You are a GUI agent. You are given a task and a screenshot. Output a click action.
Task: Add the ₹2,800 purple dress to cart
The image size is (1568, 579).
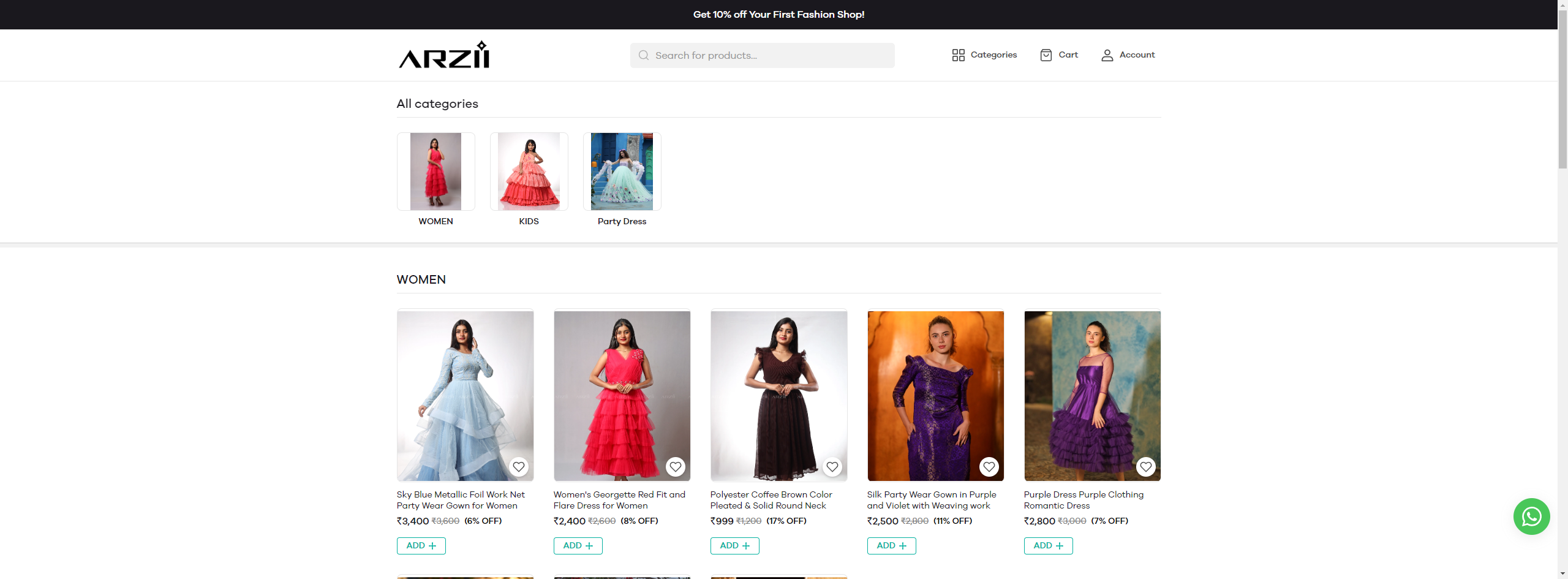(x=1048, y=546)
